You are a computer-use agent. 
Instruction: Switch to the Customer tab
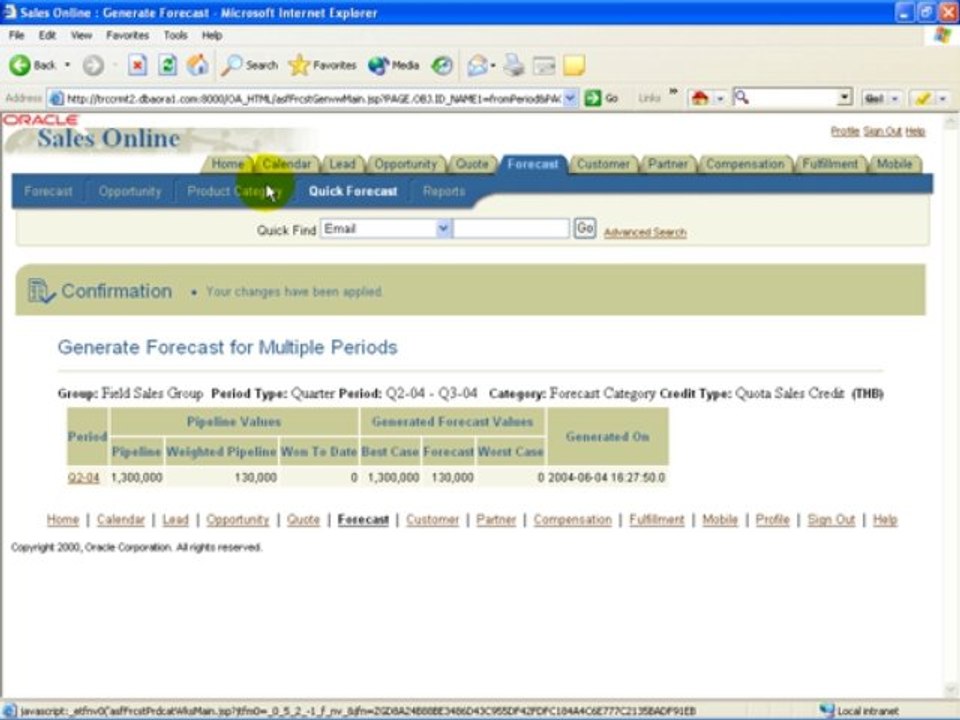(x=603, y=164)
